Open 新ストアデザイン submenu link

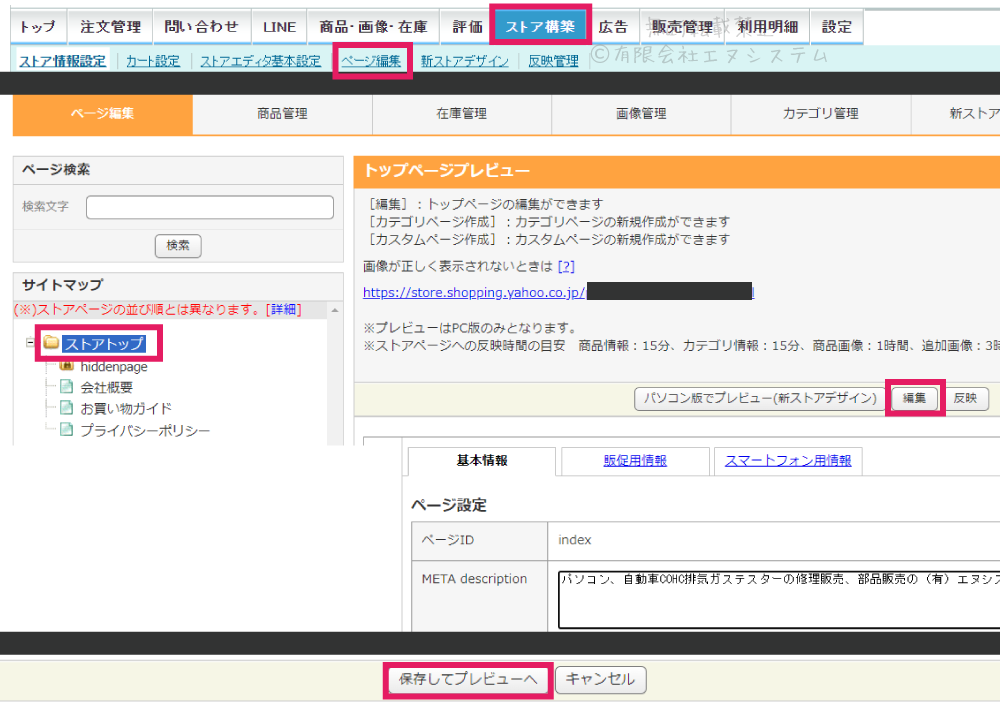coord(464,61)
